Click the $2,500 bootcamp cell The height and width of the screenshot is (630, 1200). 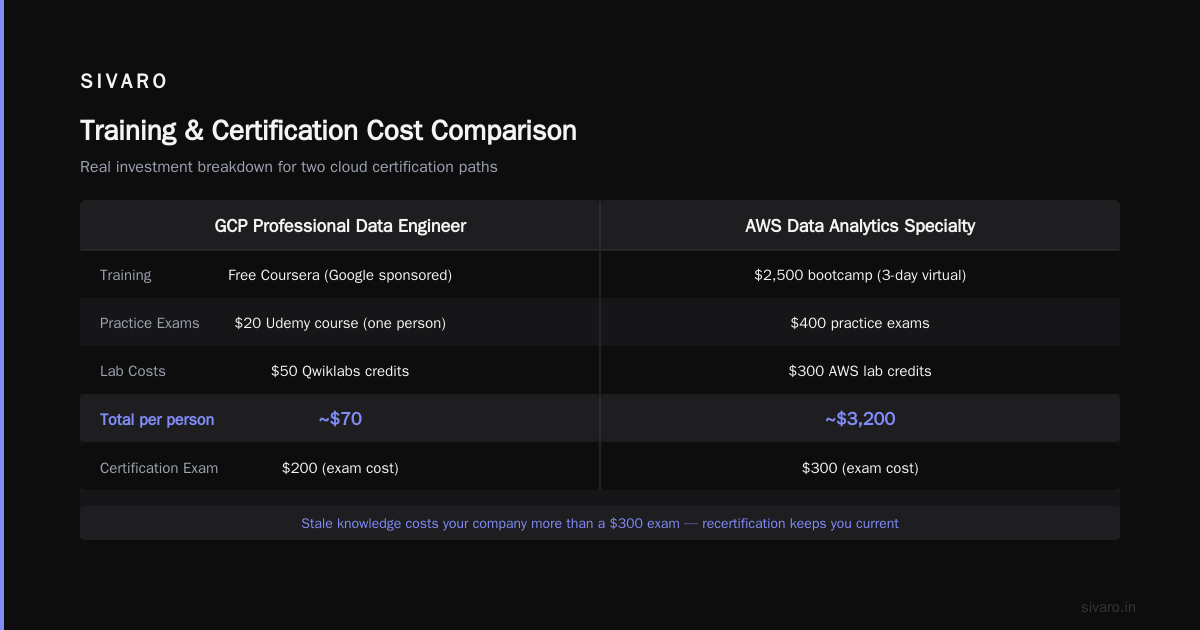(860, 275)
